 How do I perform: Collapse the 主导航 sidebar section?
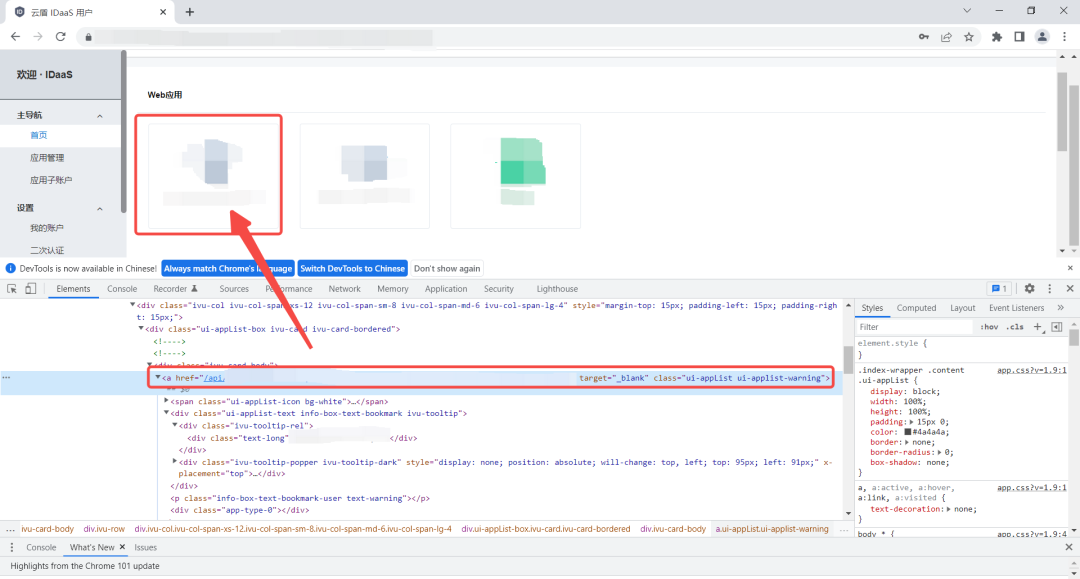pos(100,116)
